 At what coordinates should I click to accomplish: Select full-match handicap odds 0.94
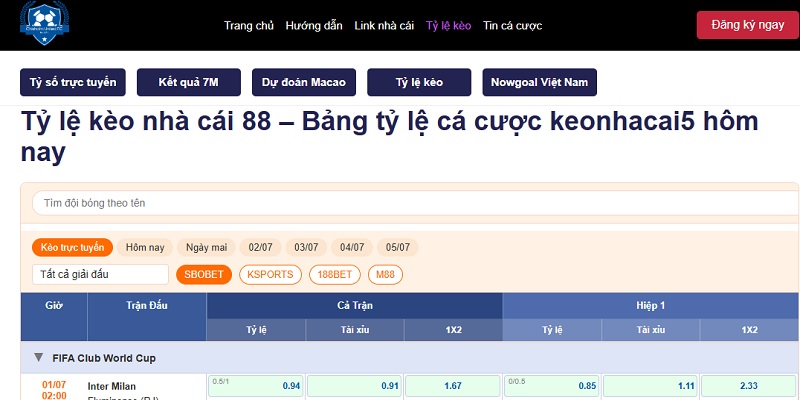pyautogui.click(x=256, y=386)
